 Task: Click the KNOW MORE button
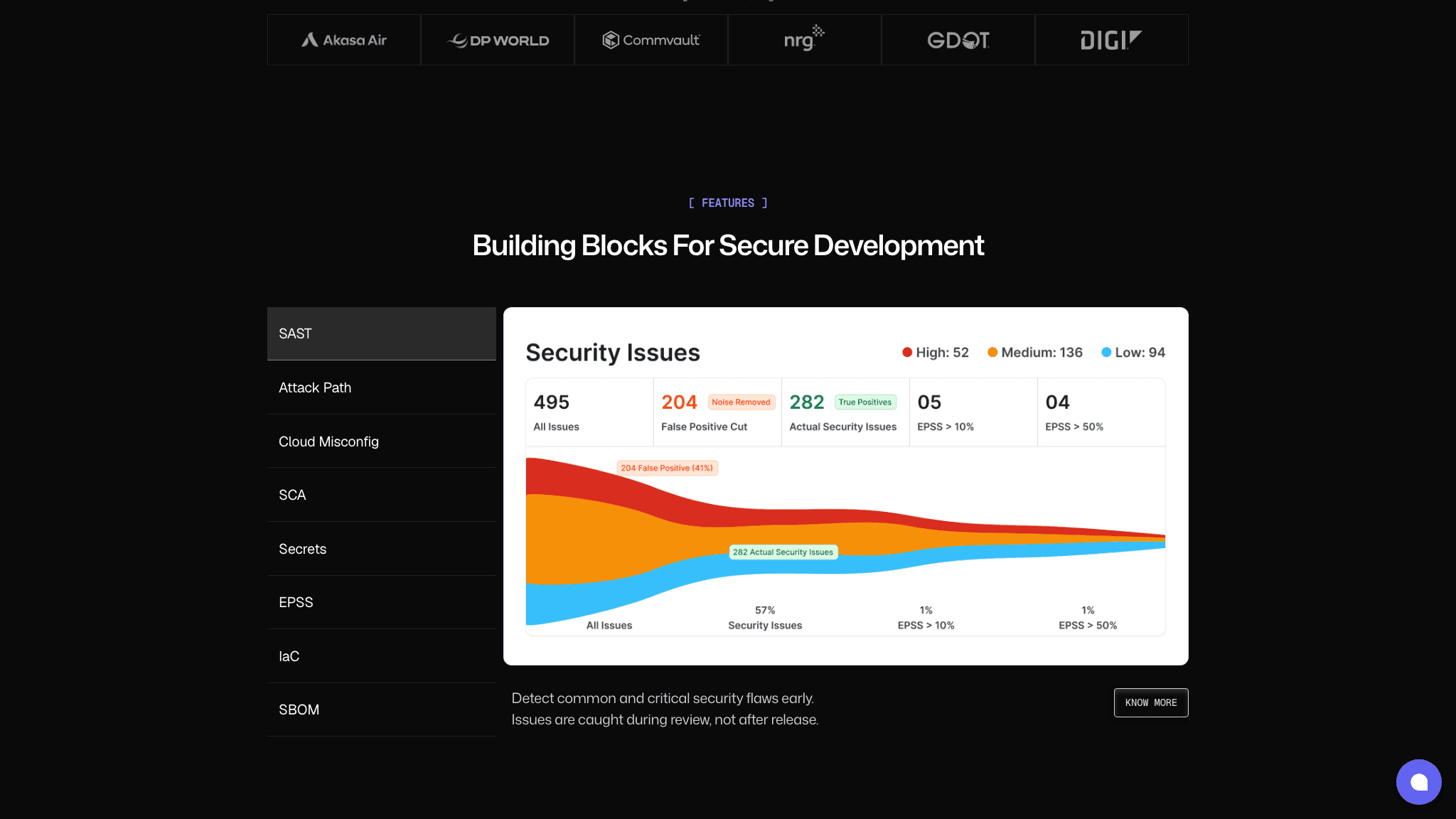point(1151,702)
